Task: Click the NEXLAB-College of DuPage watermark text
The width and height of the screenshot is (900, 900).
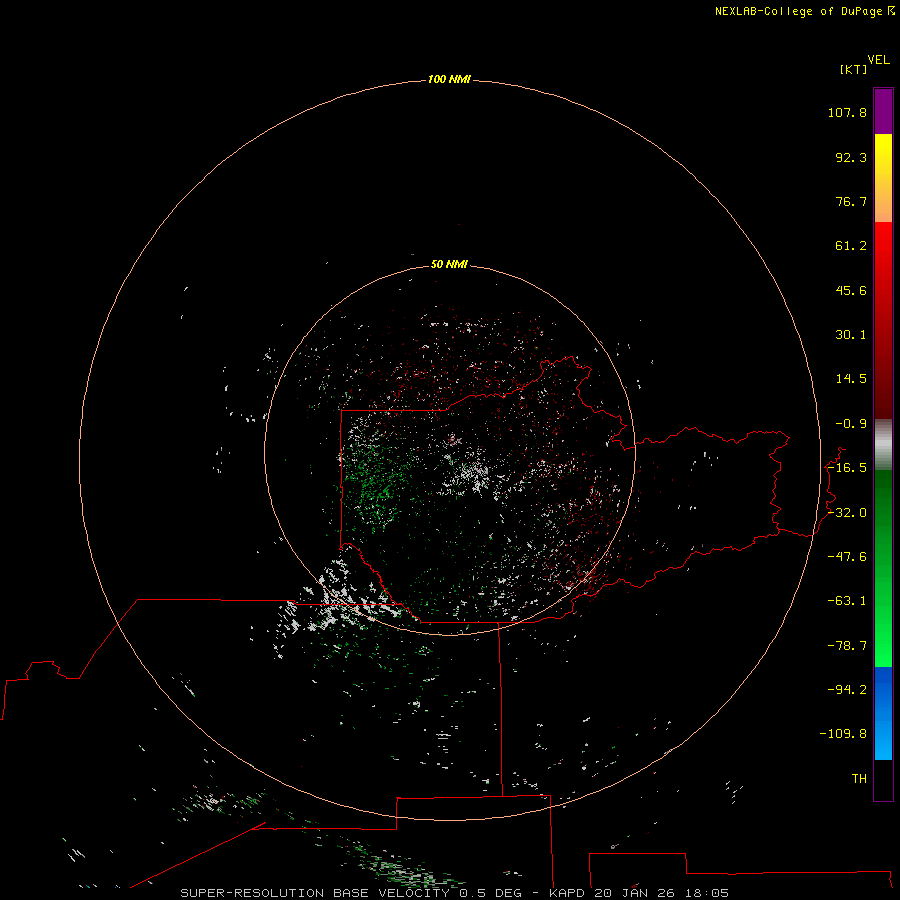Action: pos(798,11)
